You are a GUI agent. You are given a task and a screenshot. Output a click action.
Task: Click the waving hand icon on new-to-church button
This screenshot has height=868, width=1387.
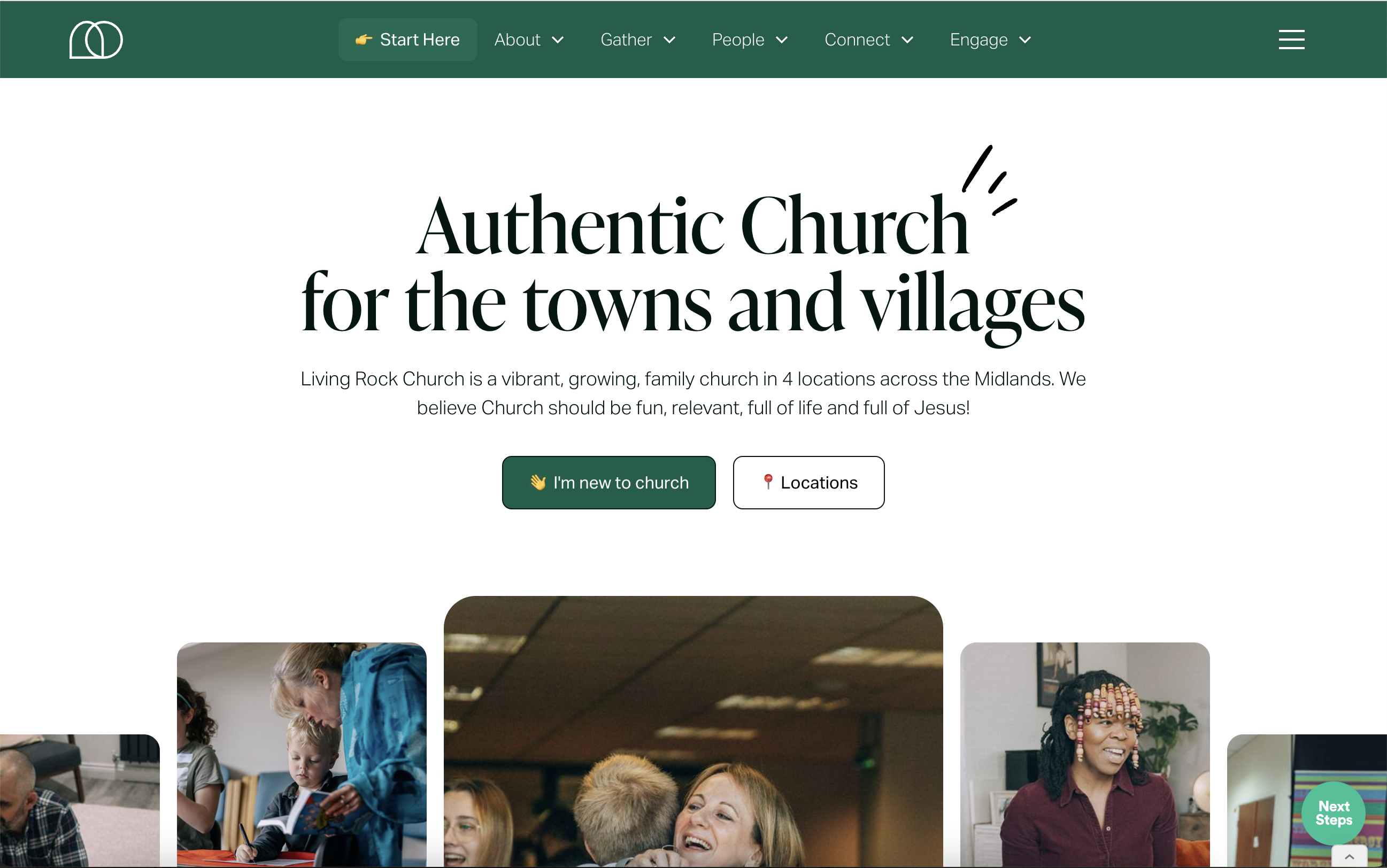[537, 482]
